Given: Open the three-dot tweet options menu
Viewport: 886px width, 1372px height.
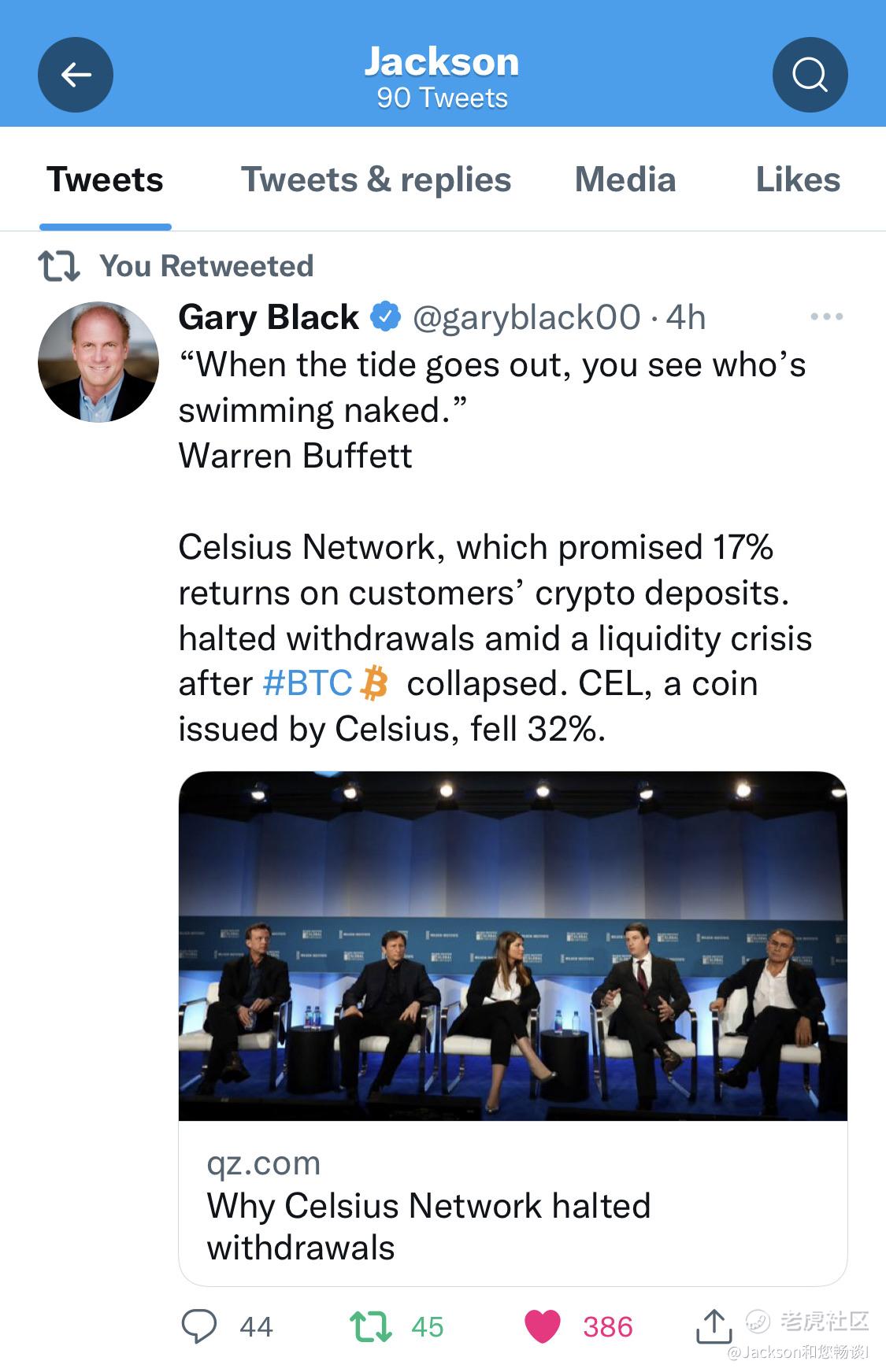Looking at the screenshot, I should (x=826, y=316).
